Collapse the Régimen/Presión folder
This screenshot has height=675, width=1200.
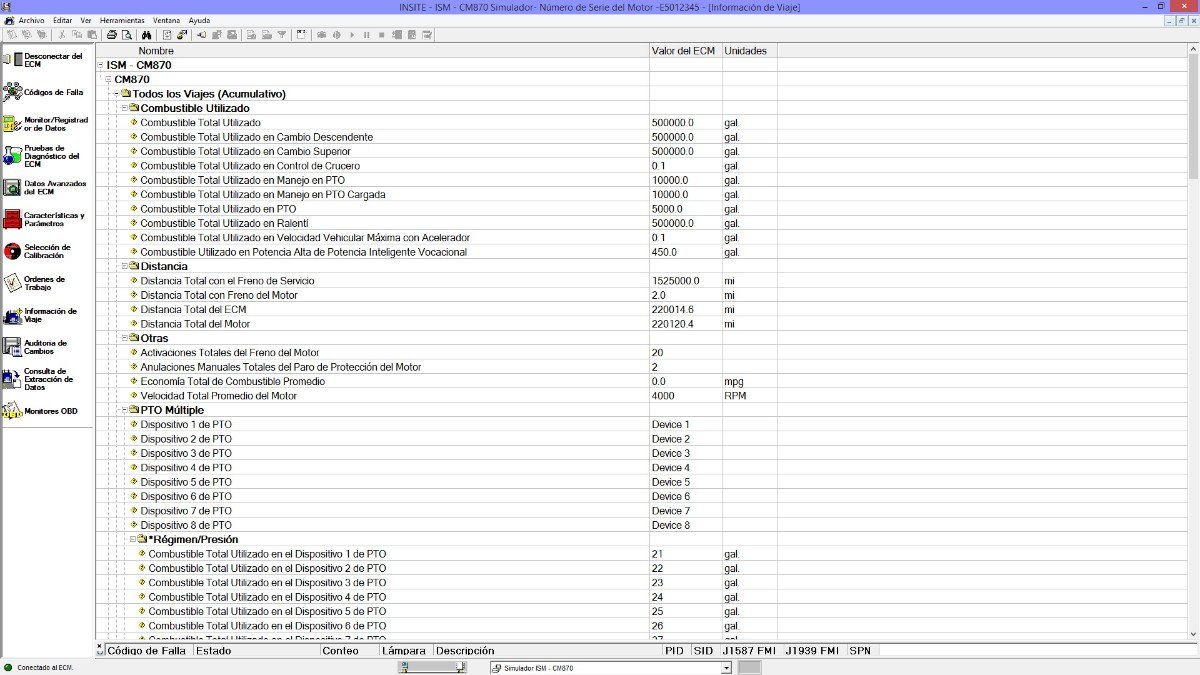click(133, 540)
